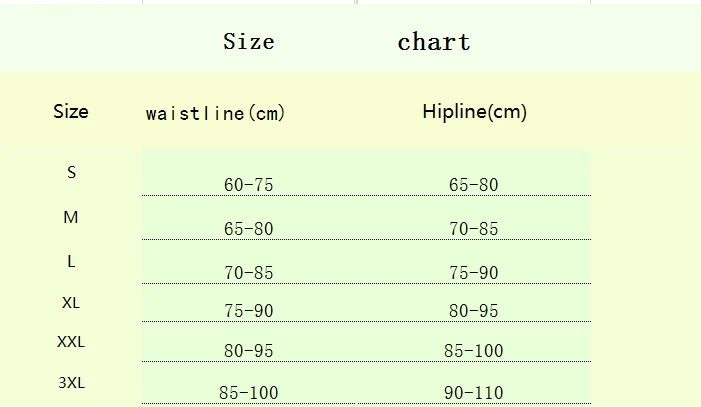Viewport: 701px width, 407px height.
Task: Click the M size row label
Action: click(x=71, y=217)
